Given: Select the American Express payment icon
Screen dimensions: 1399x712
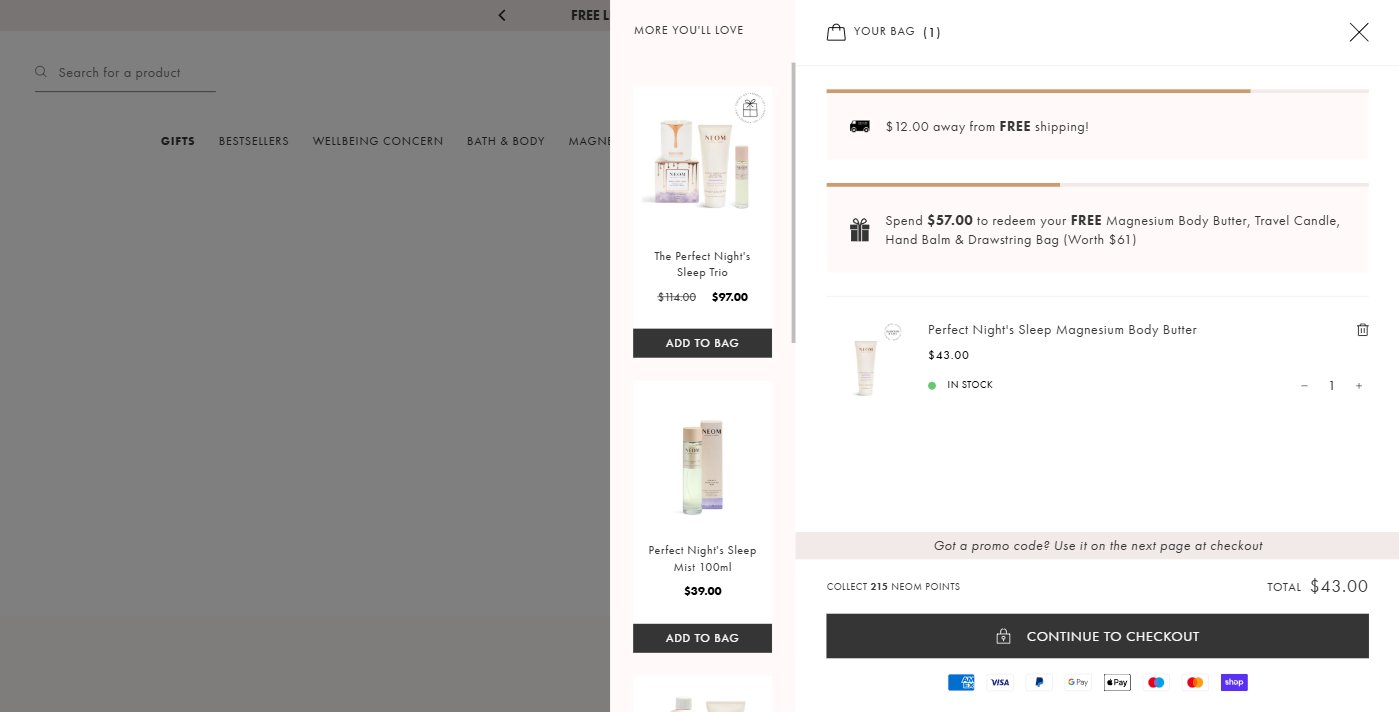Looking at the screenshot, I should click(x=961, y=682).
